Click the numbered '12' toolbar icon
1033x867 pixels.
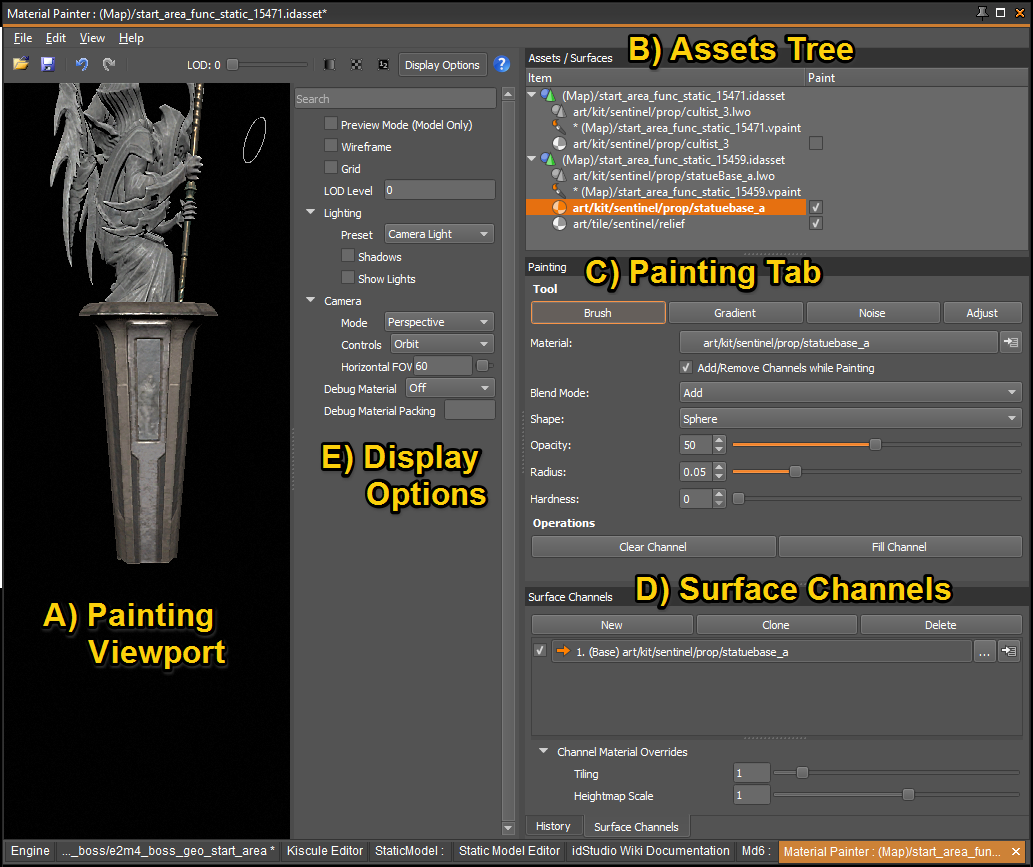(x=383, y=65)
